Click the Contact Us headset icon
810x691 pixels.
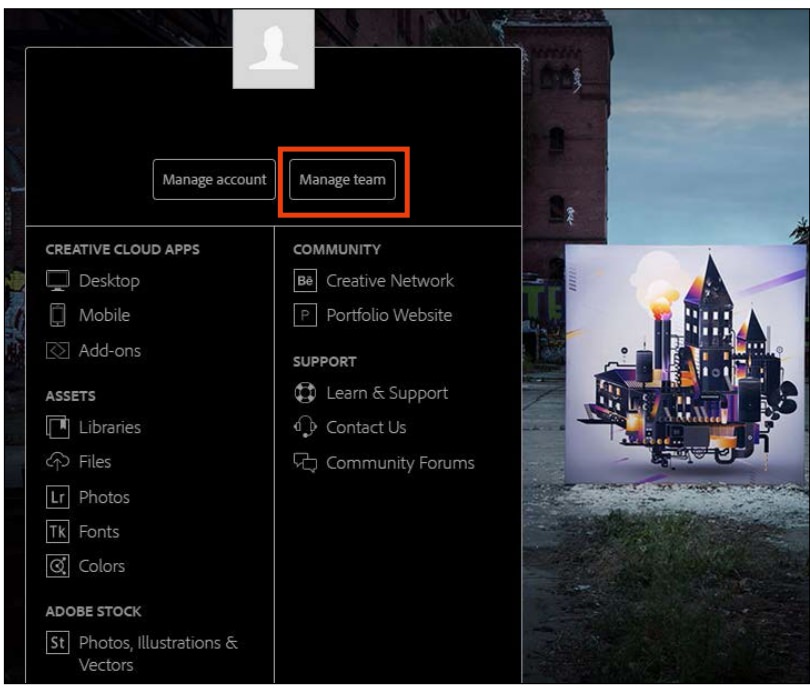tap(305, 427)
